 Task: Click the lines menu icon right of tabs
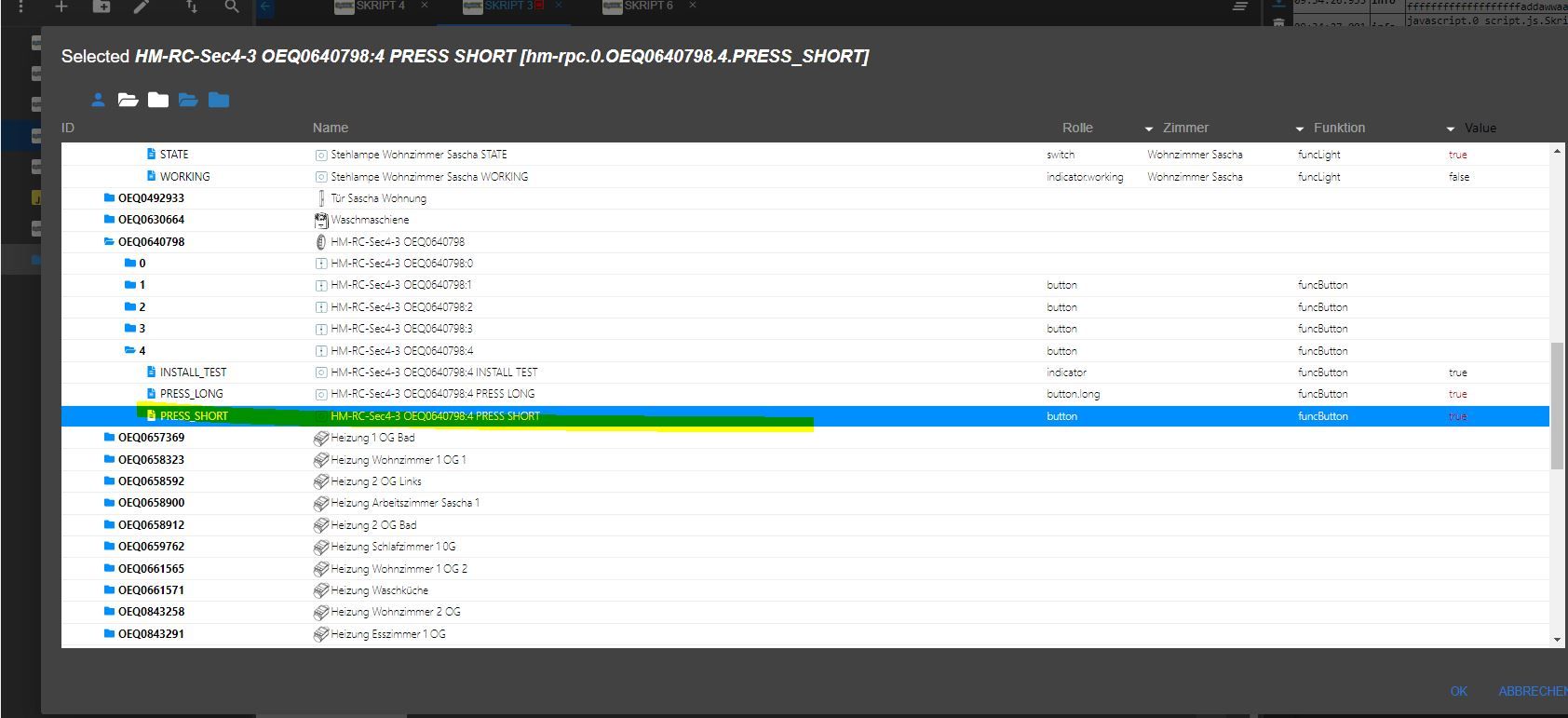coord(1240,7)
